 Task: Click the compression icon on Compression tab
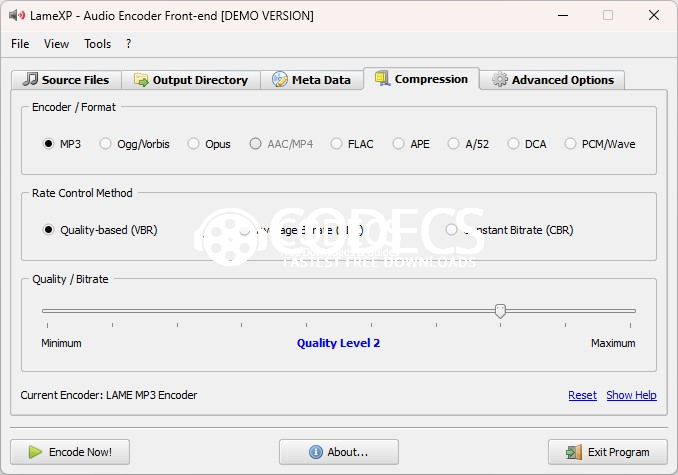[x=382, y=79]
